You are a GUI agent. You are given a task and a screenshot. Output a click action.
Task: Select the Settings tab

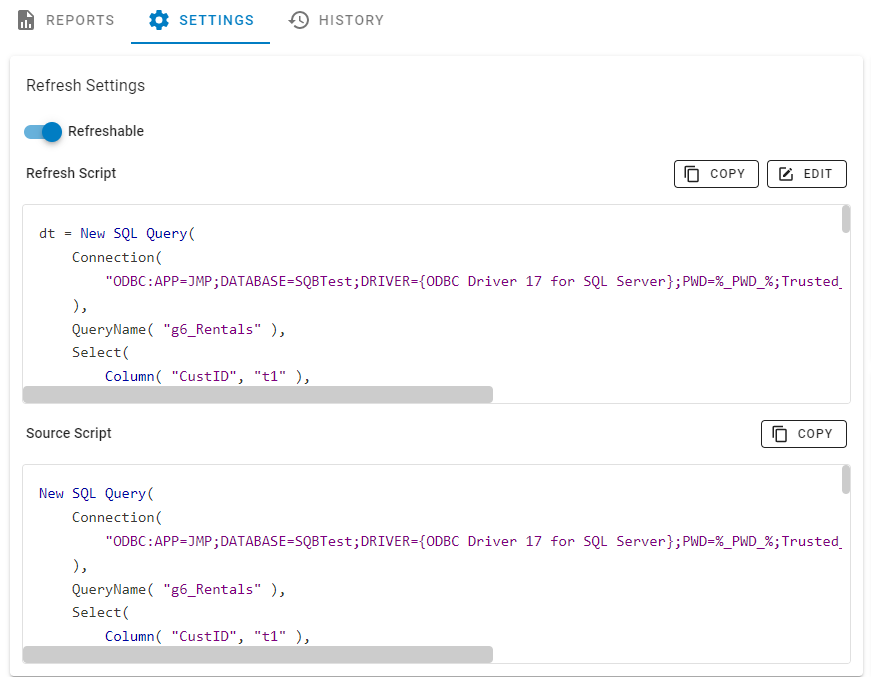[x=201, y=20]
